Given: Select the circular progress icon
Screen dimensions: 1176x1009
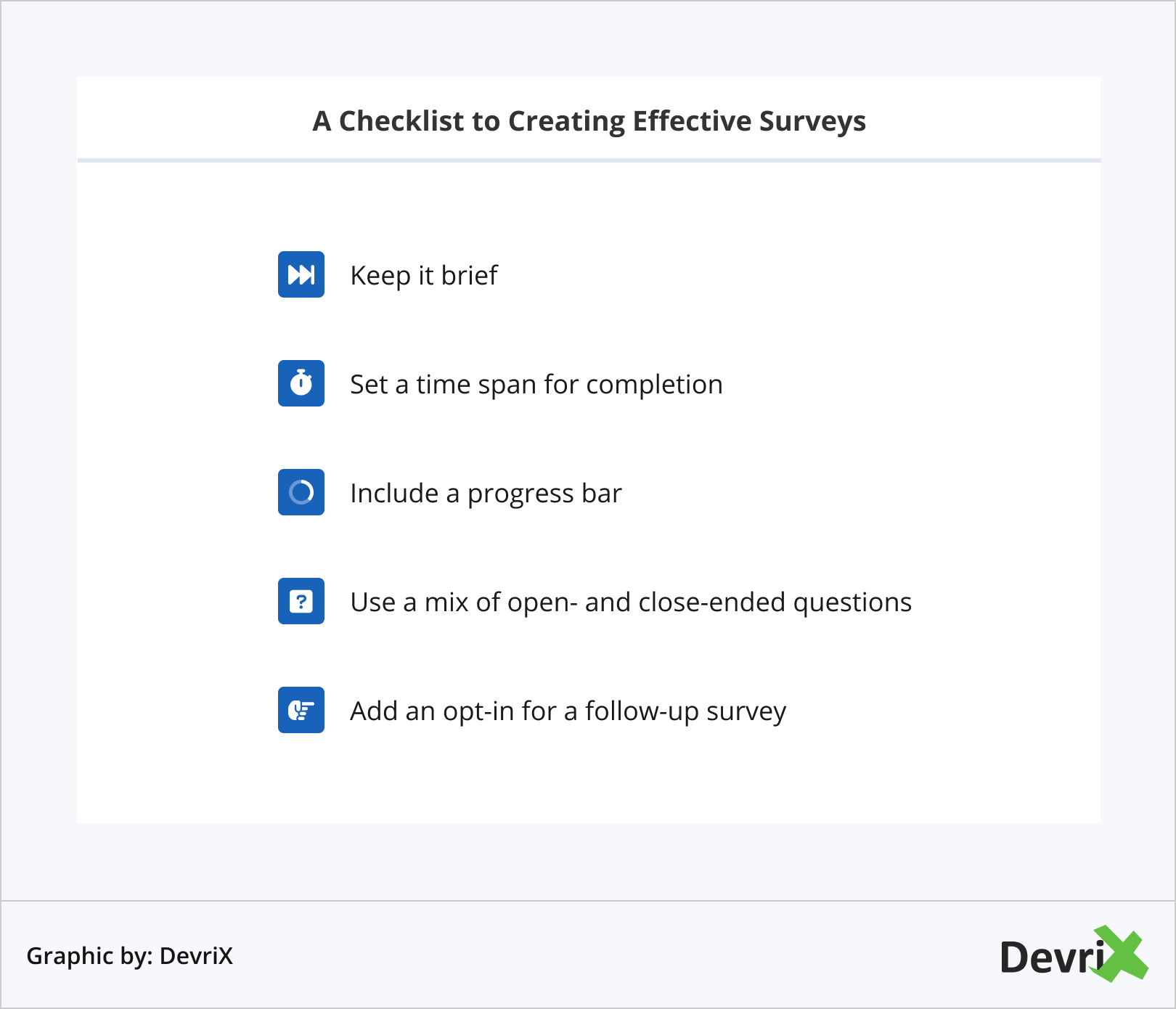Looking at the screenshot, I should click(x=301, y=492).
